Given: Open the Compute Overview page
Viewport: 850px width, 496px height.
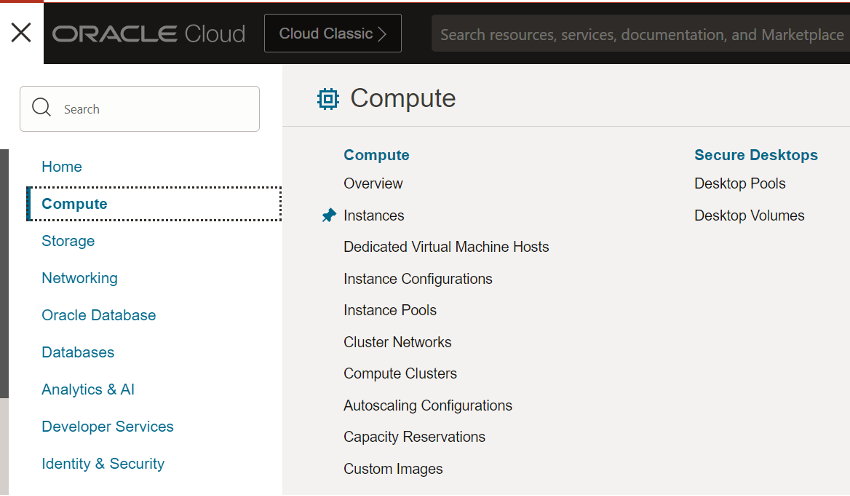Looking at the screenshot, I should 373,184.
